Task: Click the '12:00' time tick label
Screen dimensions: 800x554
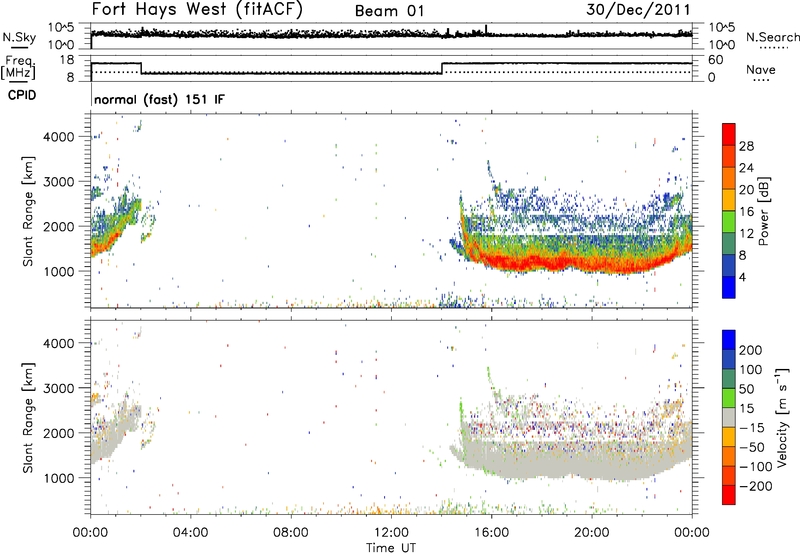Action: [391, 533]
